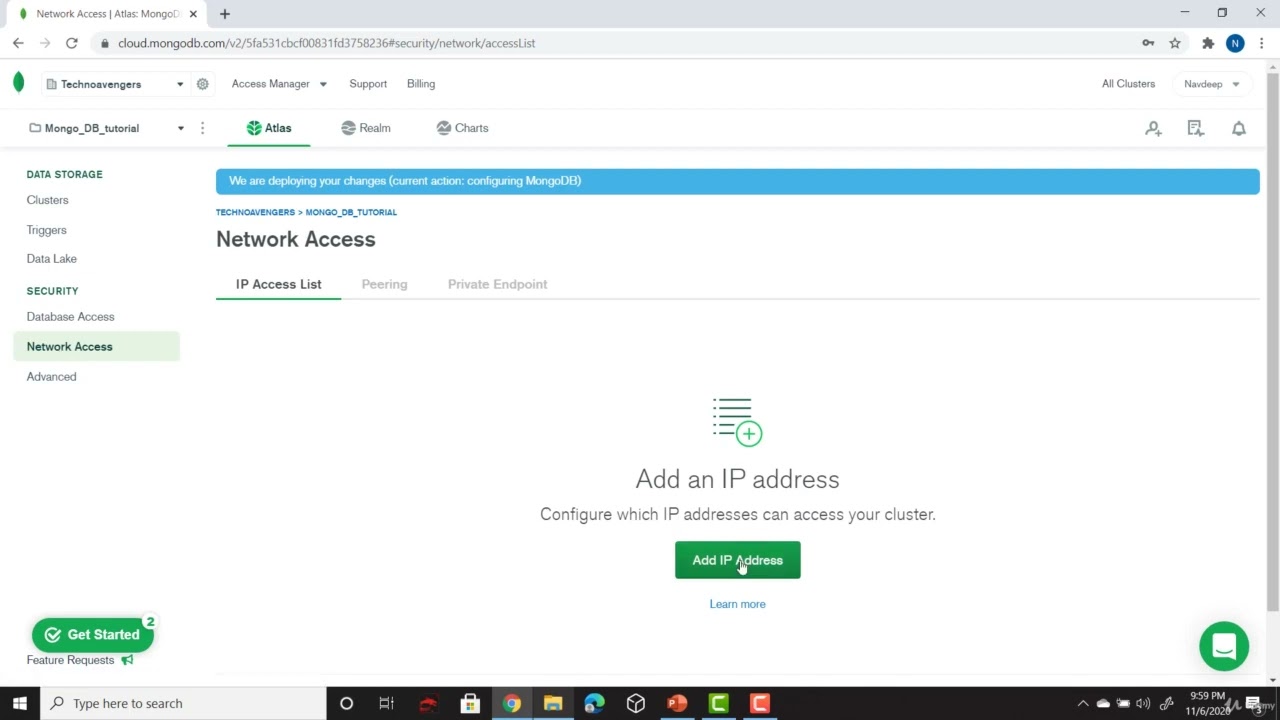Open Data Lake in the sidebar

[51, 259]
